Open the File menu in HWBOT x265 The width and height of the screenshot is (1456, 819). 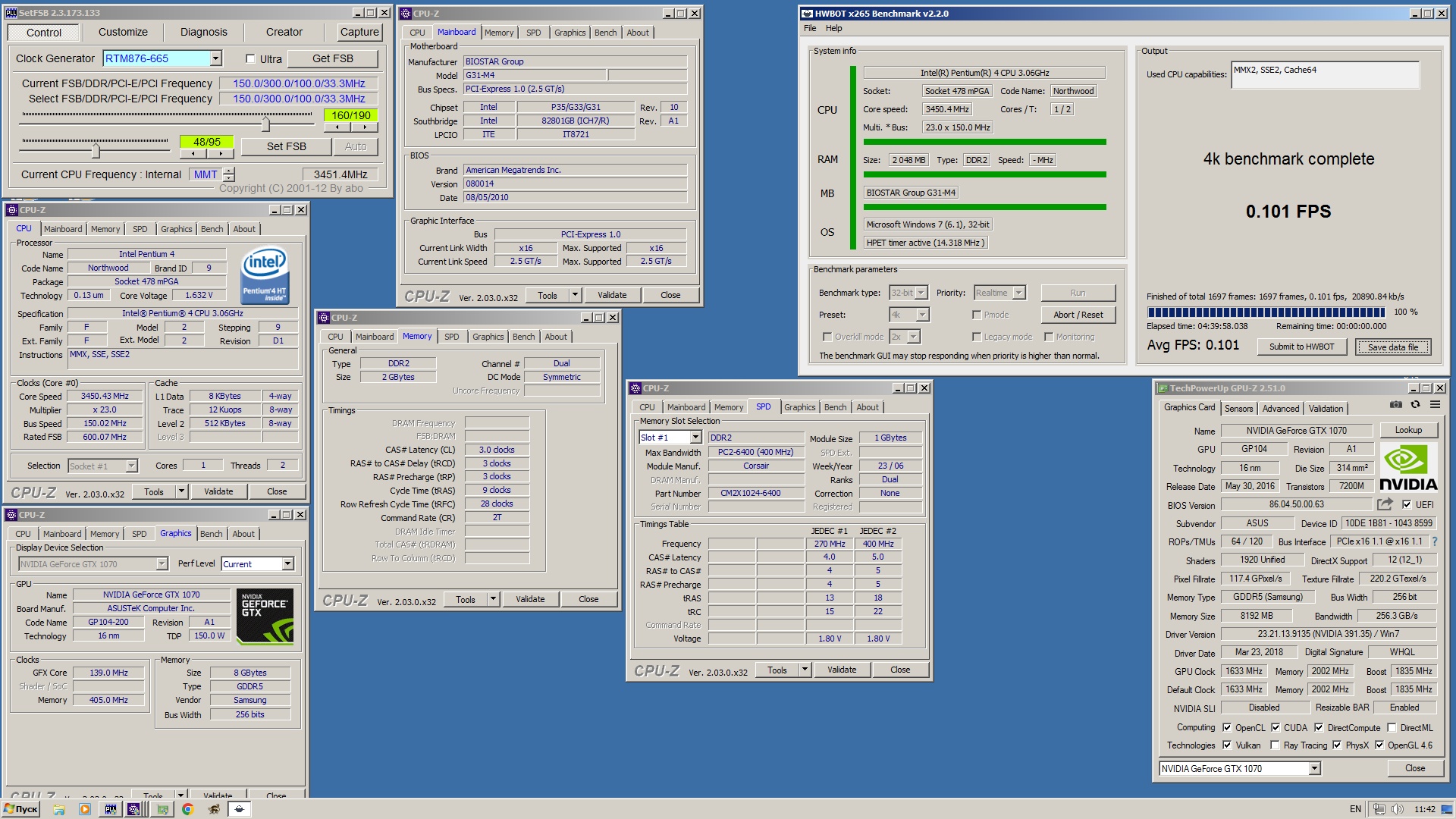coord(810,28)
